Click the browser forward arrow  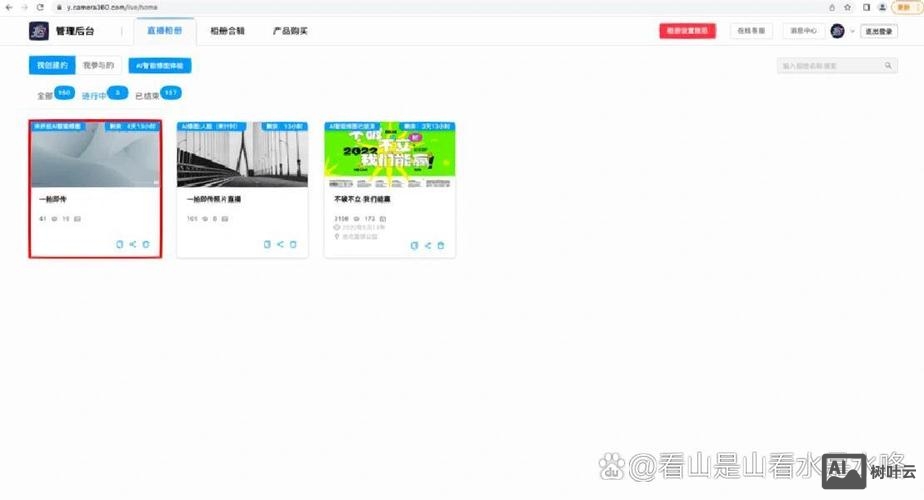pos(24,7)
